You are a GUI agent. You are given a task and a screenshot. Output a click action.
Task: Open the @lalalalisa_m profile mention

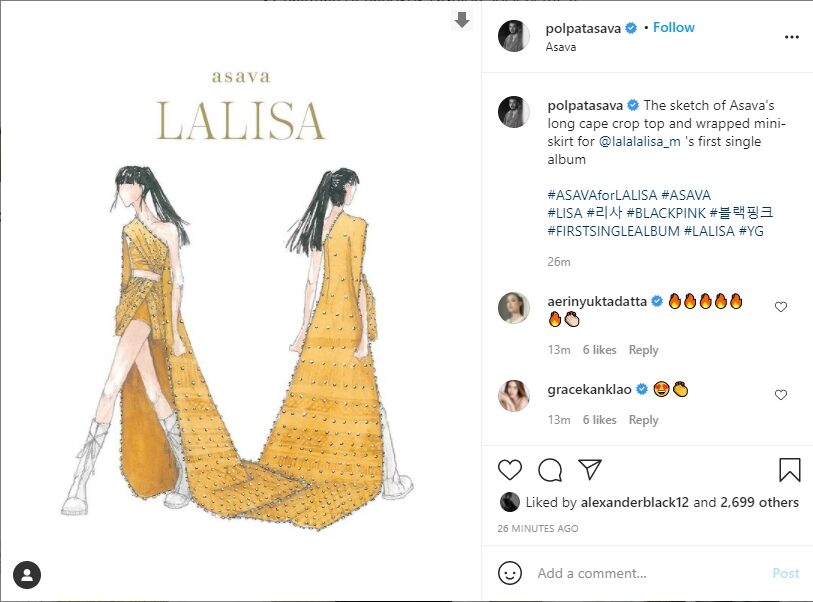[639, 142]
